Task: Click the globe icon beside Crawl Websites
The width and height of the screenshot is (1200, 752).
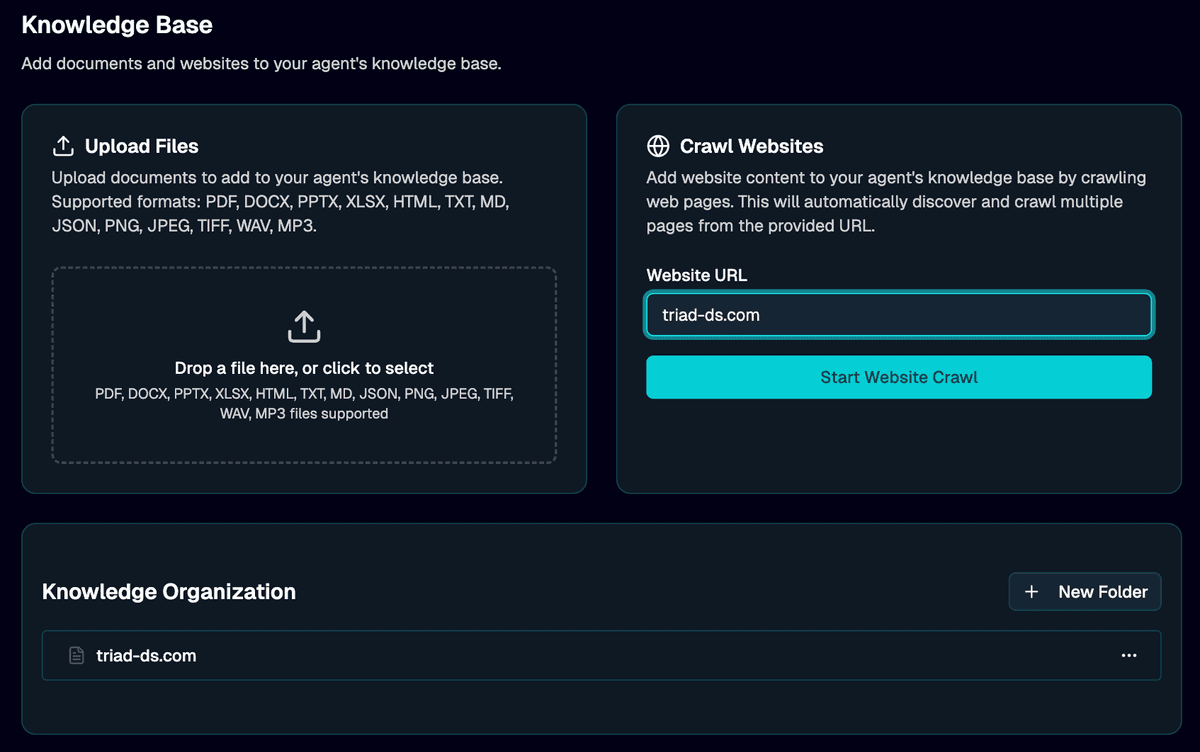Action: tap(658, 146)
